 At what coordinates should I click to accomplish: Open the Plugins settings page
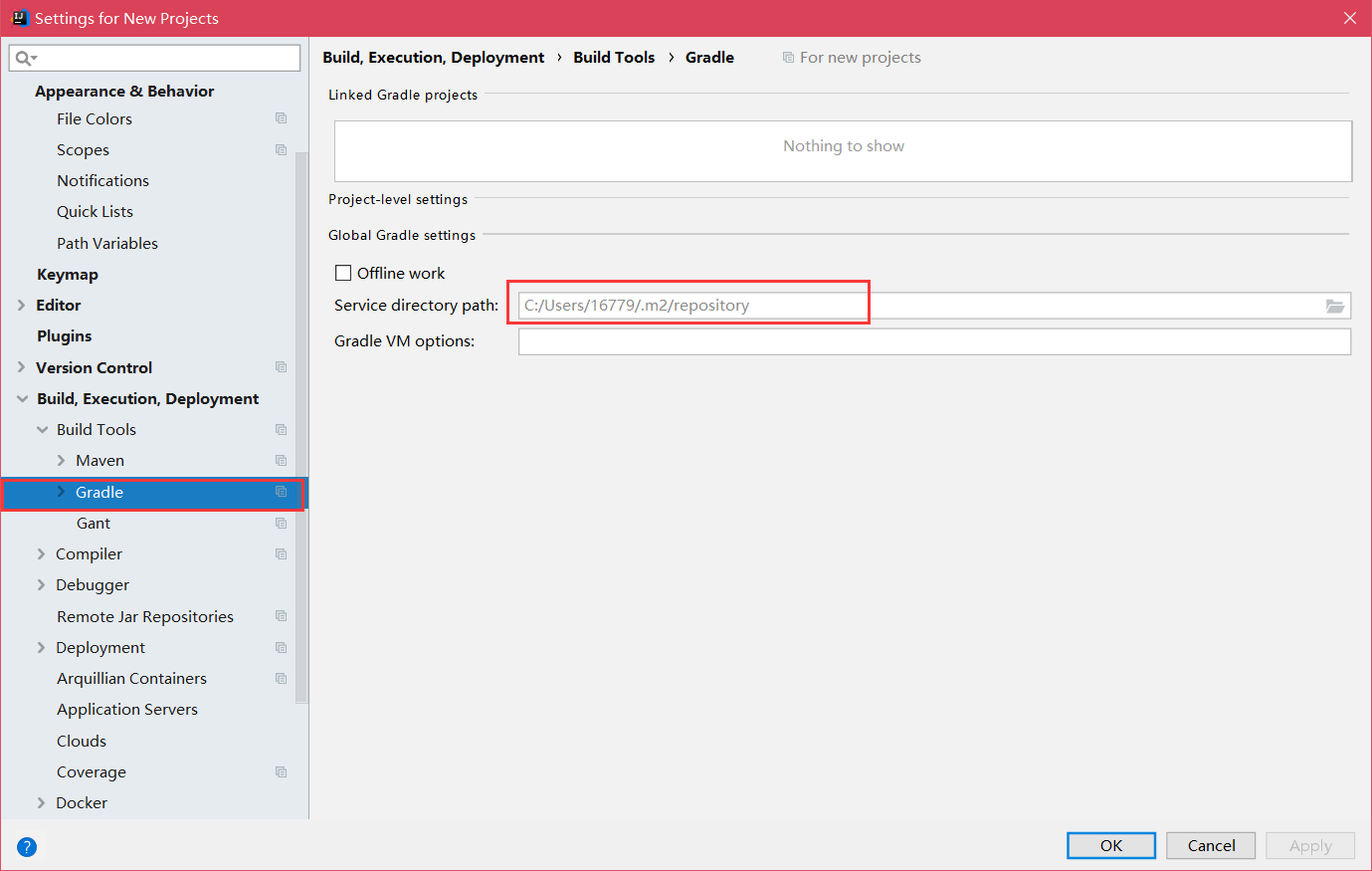click(65, 336)
